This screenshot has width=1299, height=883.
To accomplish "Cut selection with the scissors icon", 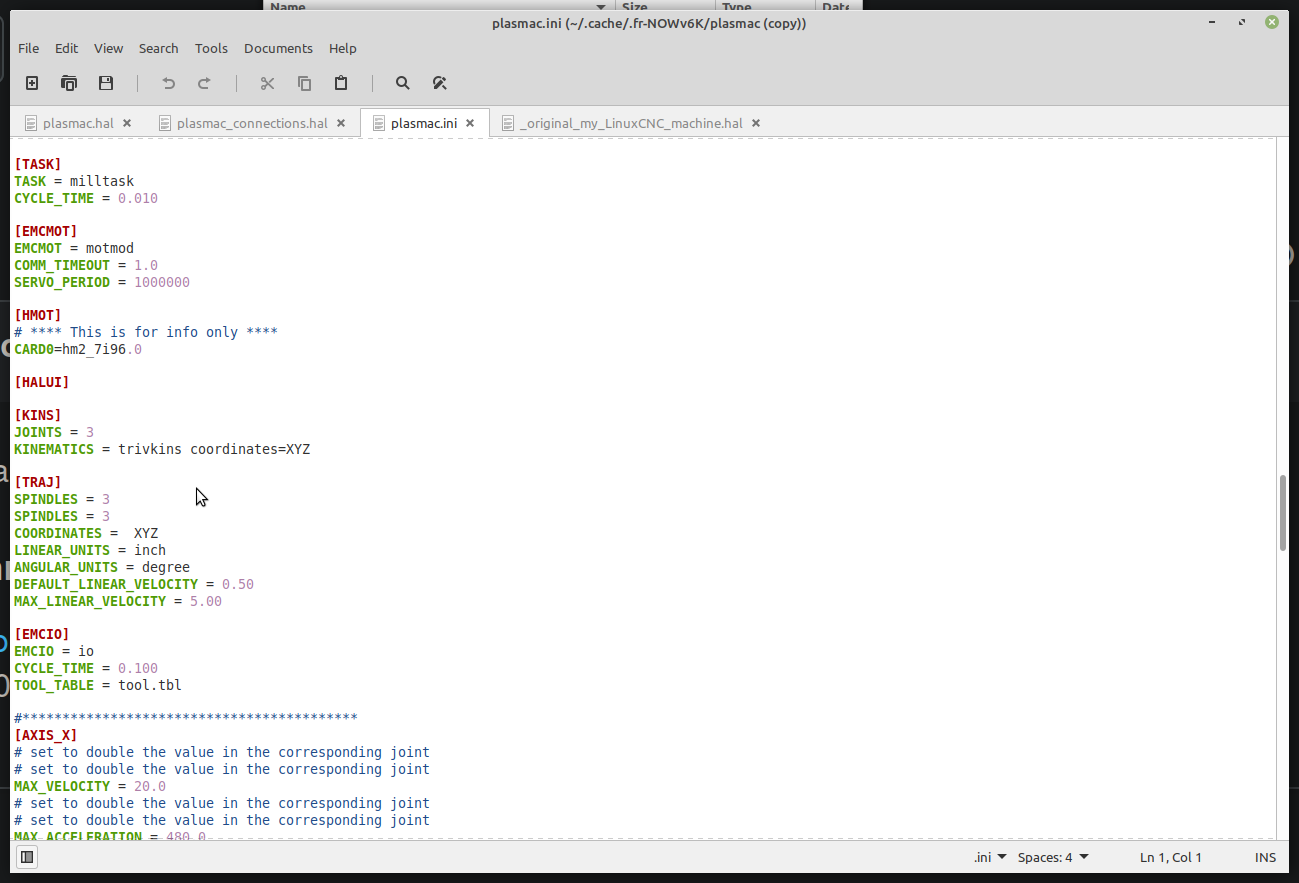I will pyautogui.click(x=267, y=83).
